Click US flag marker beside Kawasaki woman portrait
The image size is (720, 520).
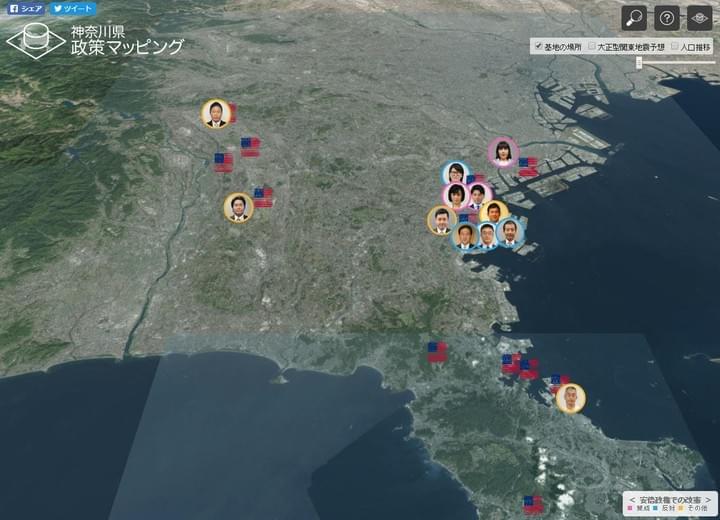click(529, 167)
